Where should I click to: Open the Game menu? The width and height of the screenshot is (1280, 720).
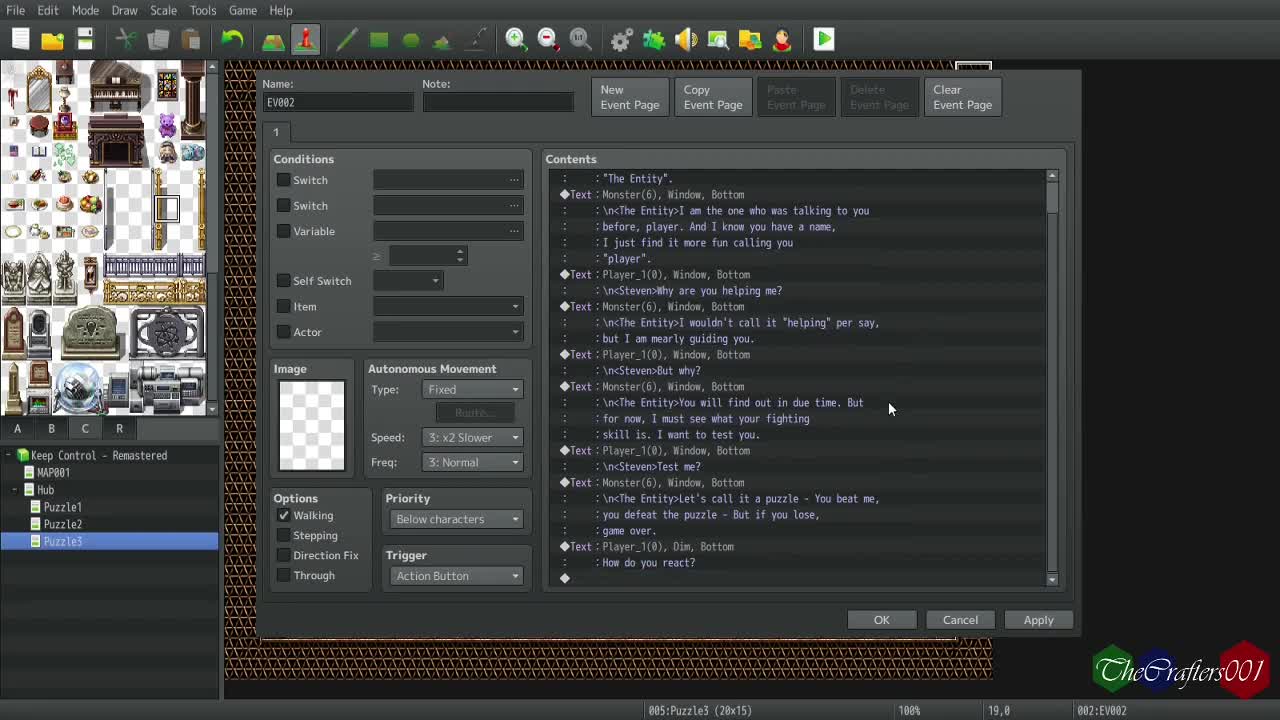click(x=242, y=10)
